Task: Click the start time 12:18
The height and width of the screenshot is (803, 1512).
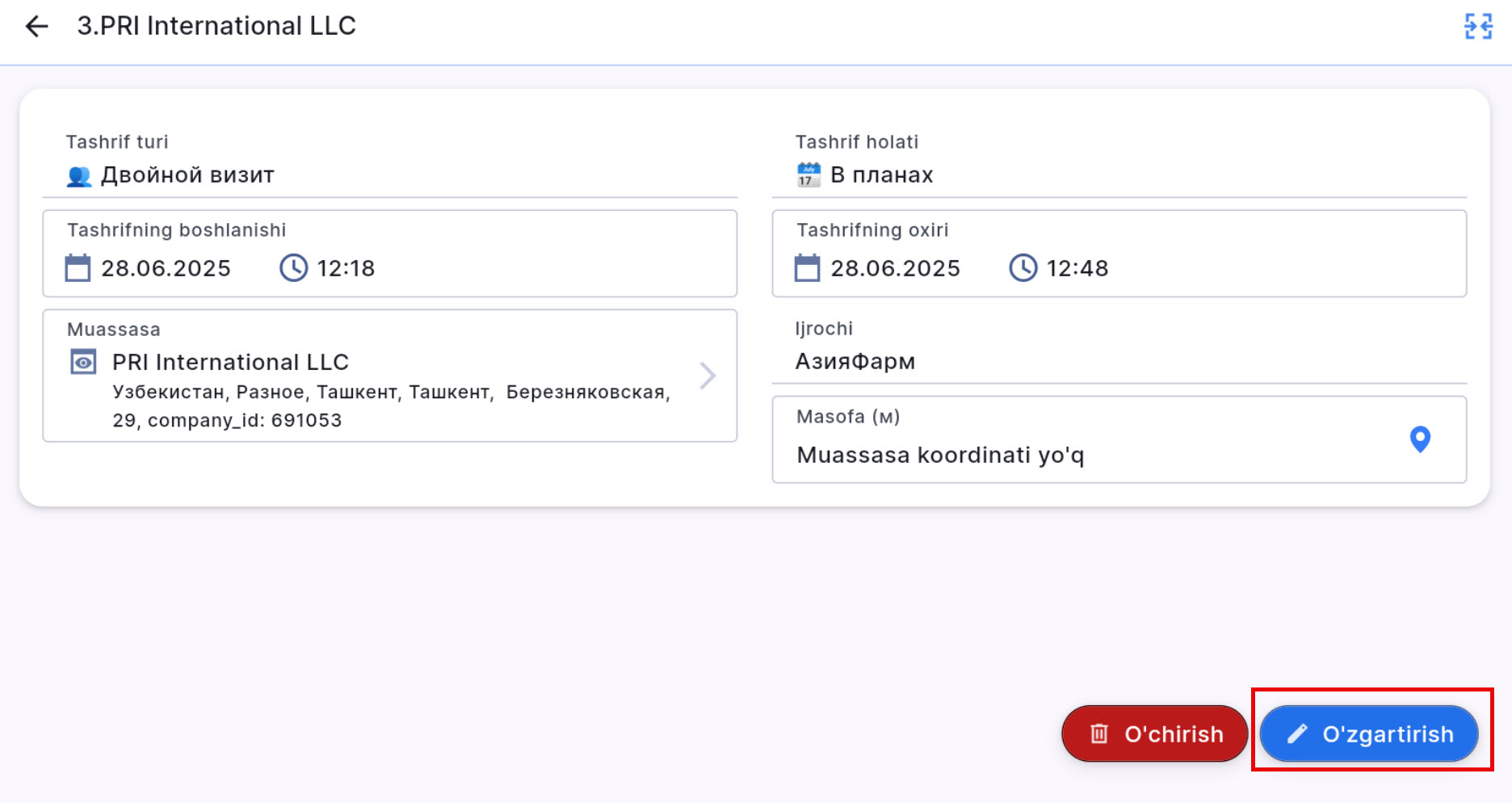Action: [346, 268]
